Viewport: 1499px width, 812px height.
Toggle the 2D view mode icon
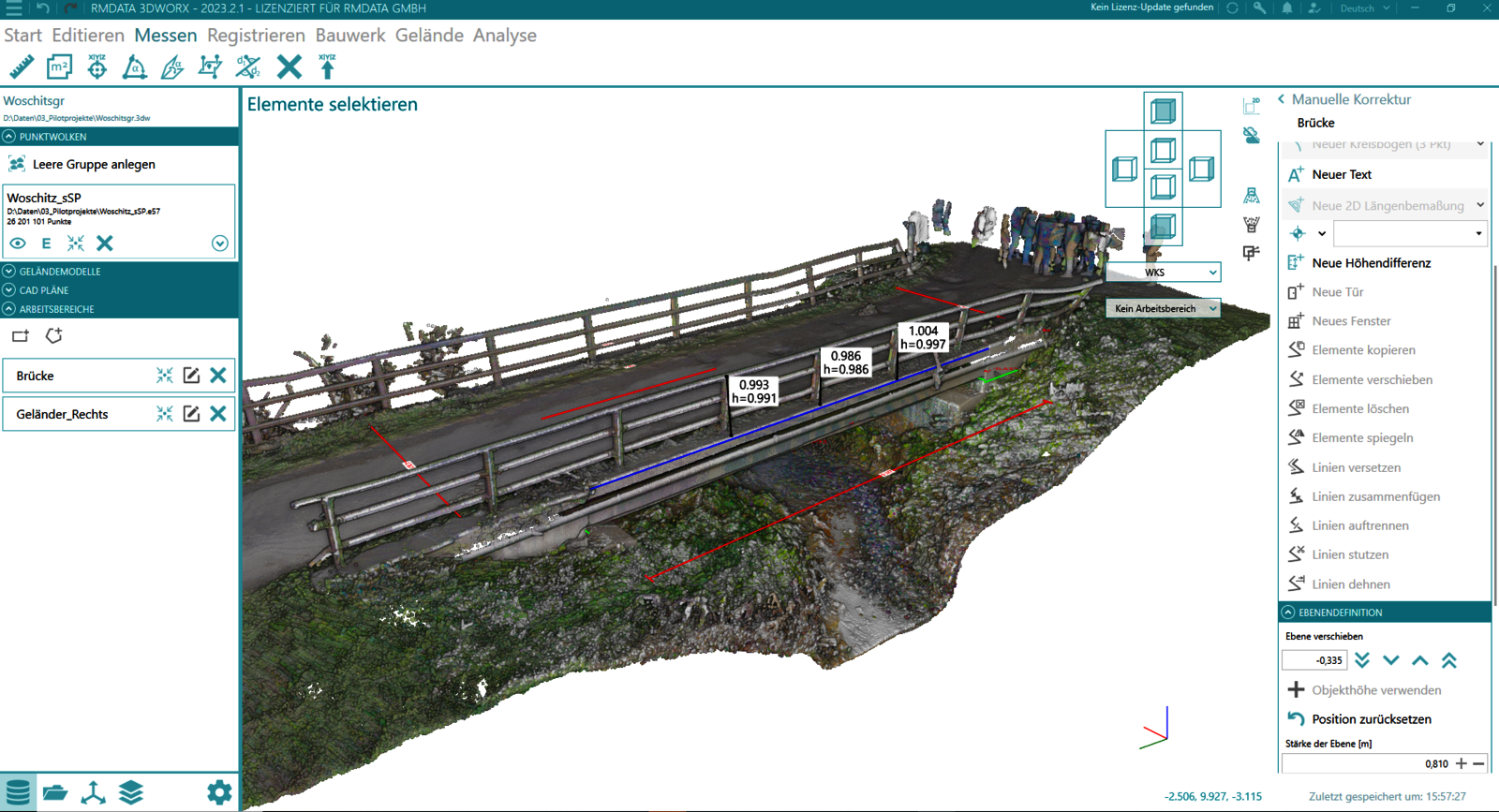click(1252, 105)
